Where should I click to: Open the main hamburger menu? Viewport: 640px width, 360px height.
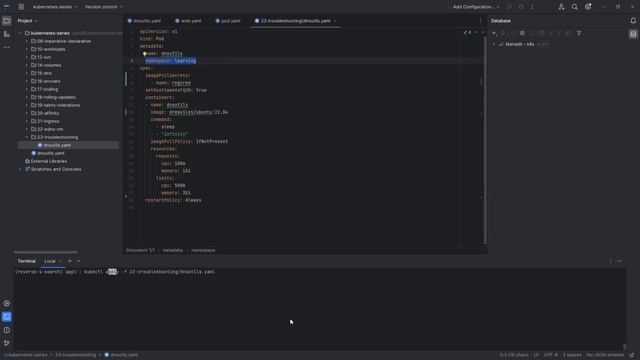(21, 7)
